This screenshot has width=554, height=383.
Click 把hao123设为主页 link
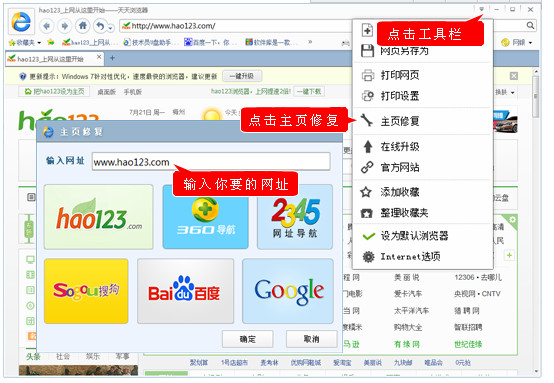[55, 92]
